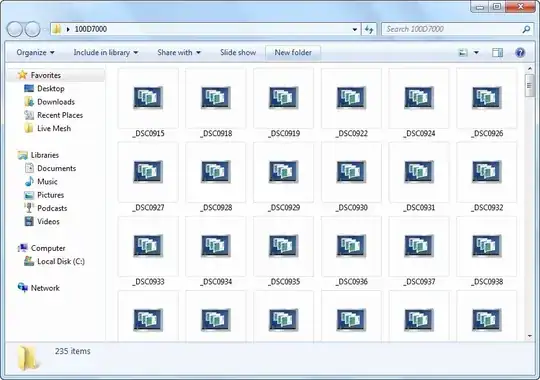Select the _DSC0922 thumbnail

tap(352, 98)
